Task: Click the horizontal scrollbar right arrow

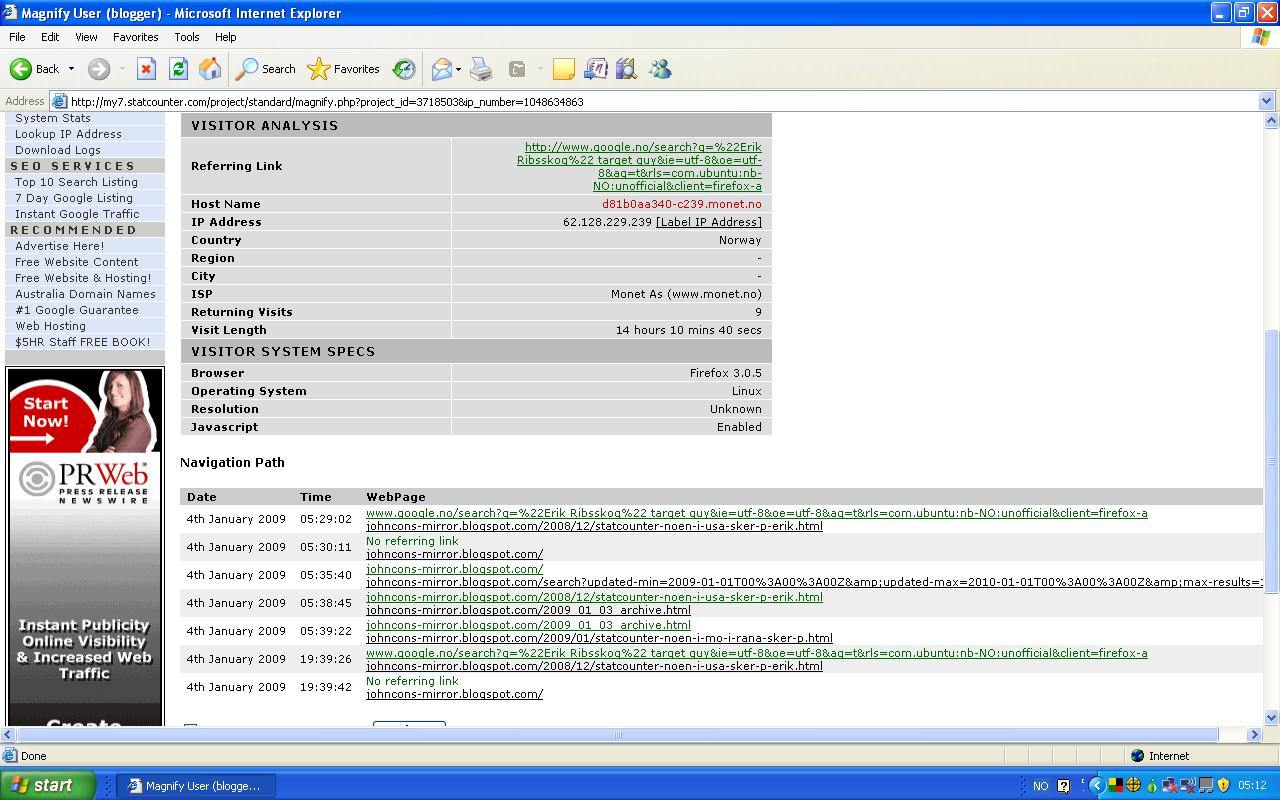Action: tap(1255, 734)
